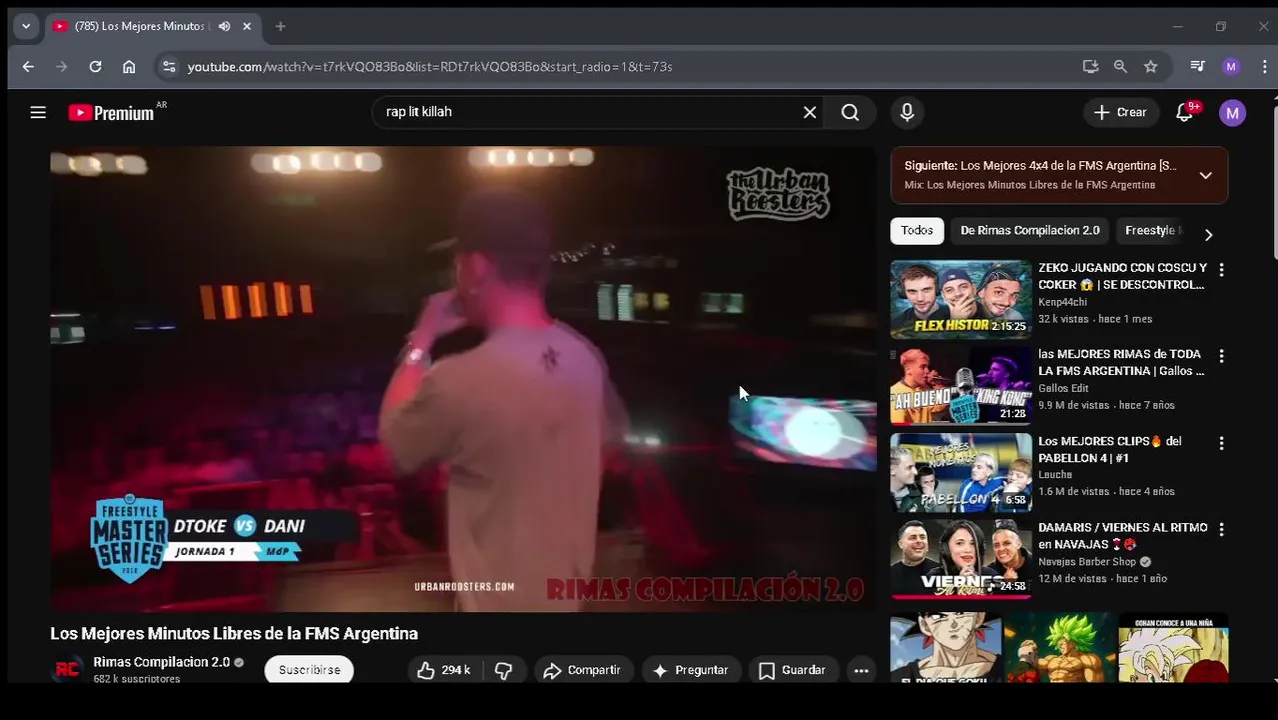Click install/cast screen icon in address bar
The height and width of the screenshot is (720, 1278).
1090,66
